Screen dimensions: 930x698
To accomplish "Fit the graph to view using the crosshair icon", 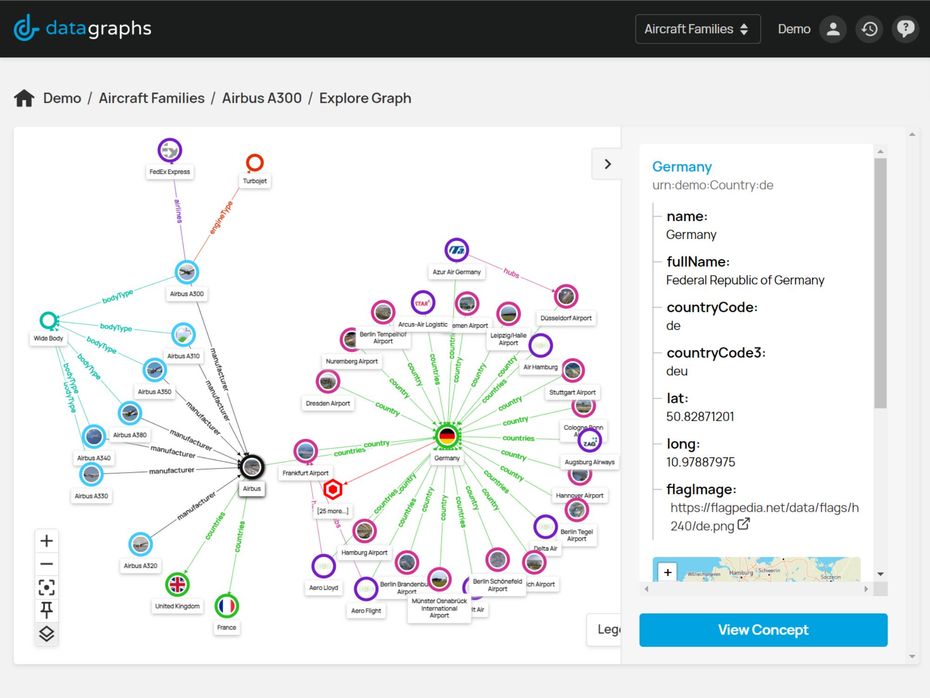I will 46,588.
